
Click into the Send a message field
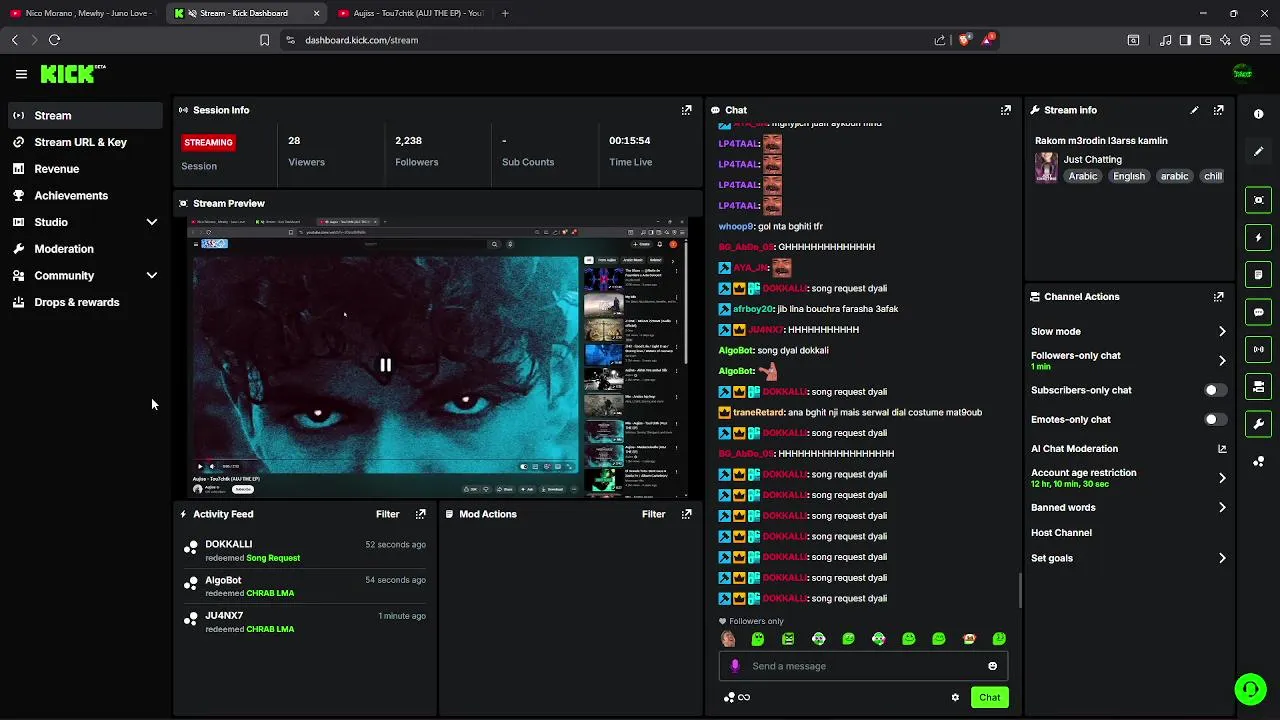tap(862, 666)
